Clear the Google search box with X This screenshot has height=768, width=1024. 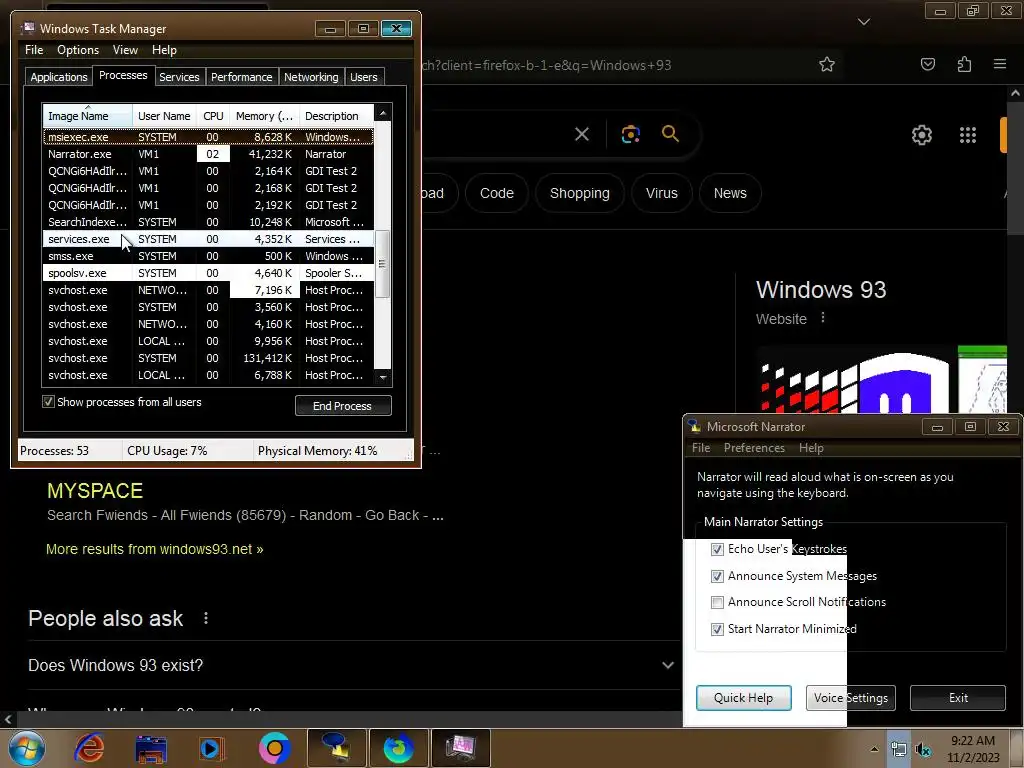581,135
